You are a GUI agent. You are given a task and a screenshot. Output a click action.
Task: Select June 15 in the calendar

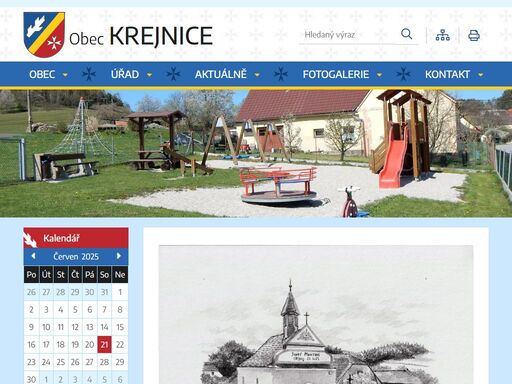[x=120, y=327]
